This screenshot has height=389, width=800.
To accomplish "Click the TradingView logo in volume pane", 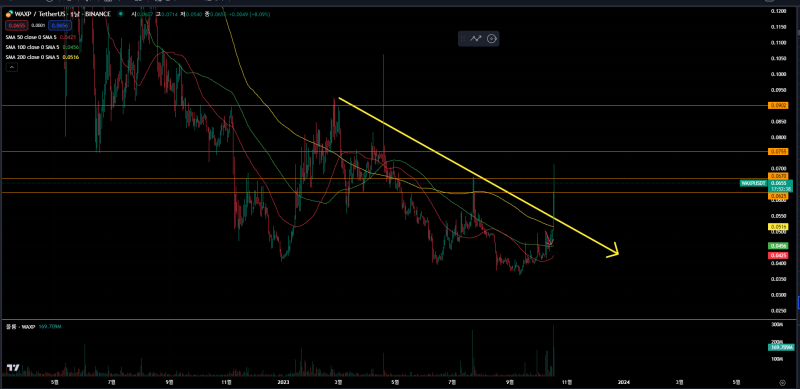I will 13,367.
